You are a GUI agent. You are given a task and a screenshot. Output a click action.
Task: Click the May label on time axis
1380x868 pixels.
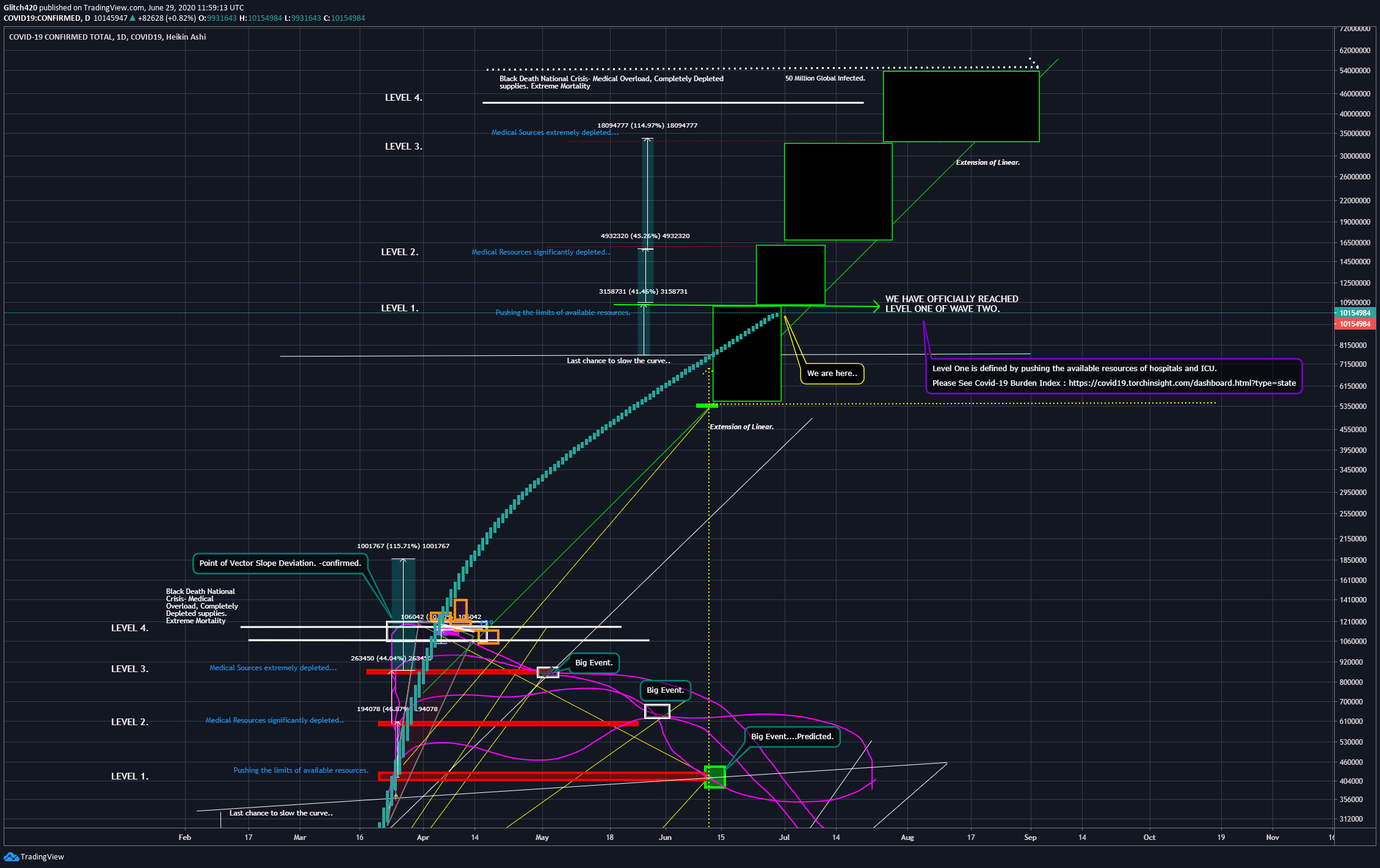click(542, 837)
